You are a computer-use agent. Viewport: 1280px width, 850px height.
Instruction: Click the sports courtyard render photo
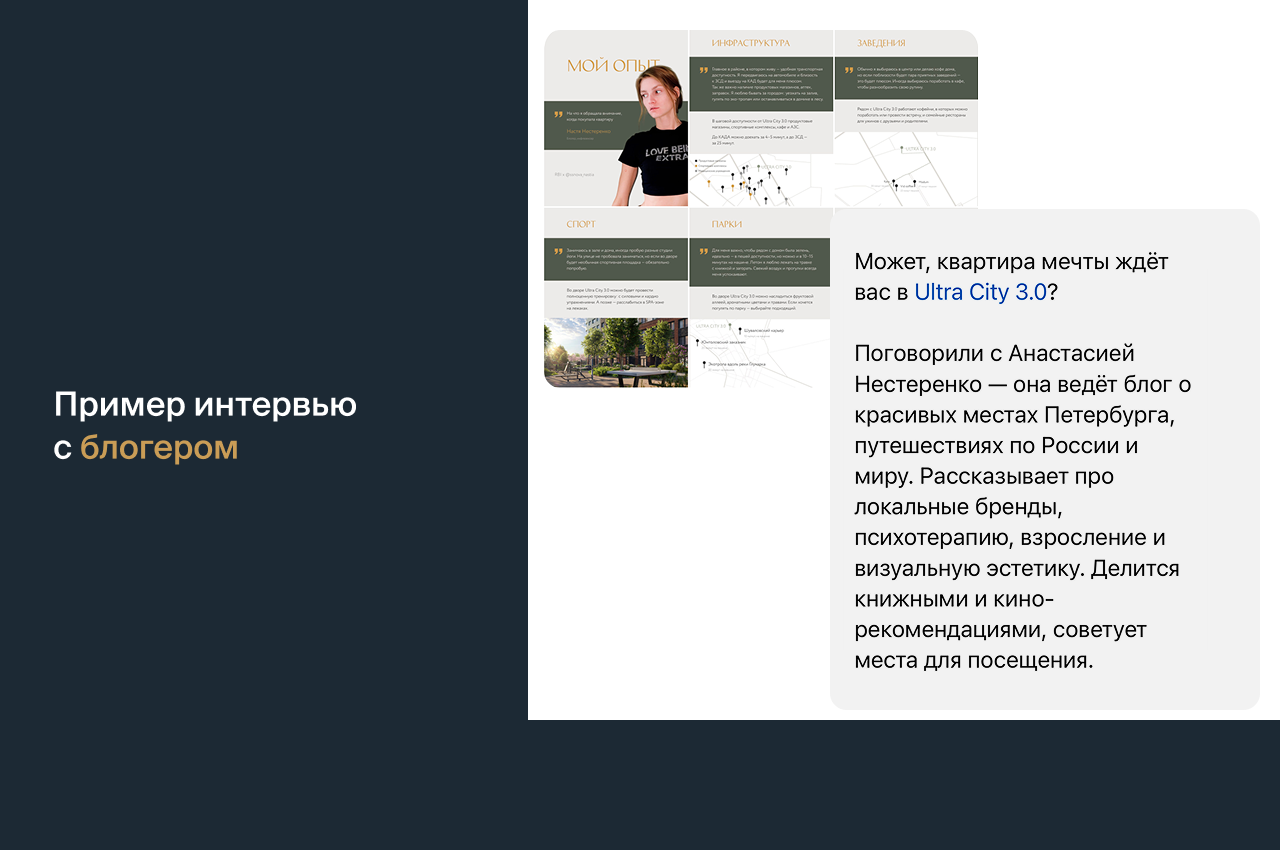(x=616, y=352)
